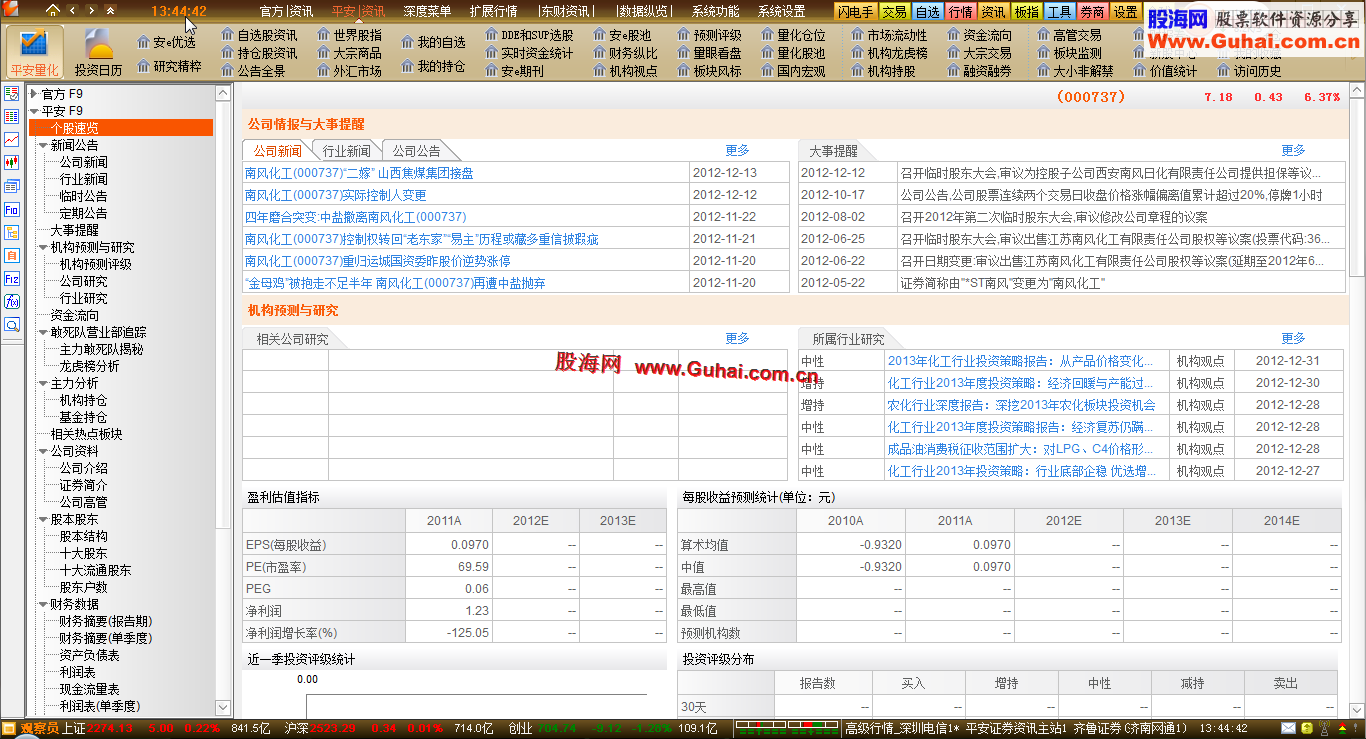
Task: Open the 投资日历 calendar icon
Action: [x=98, y=52]
